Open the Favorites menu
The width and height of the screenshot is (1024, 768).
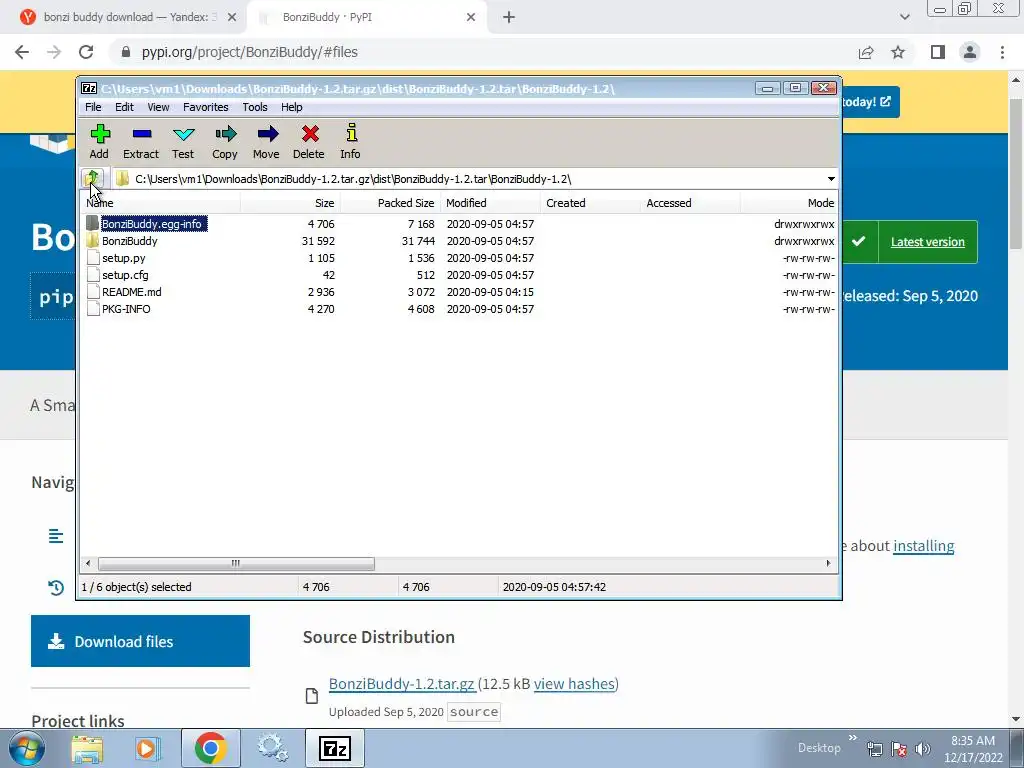[206, 107]
